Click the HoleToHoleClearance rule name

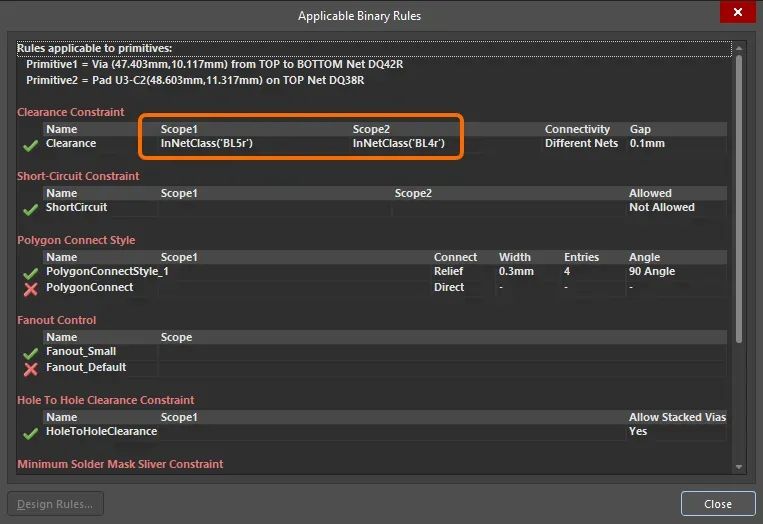[x=101, y=431]
